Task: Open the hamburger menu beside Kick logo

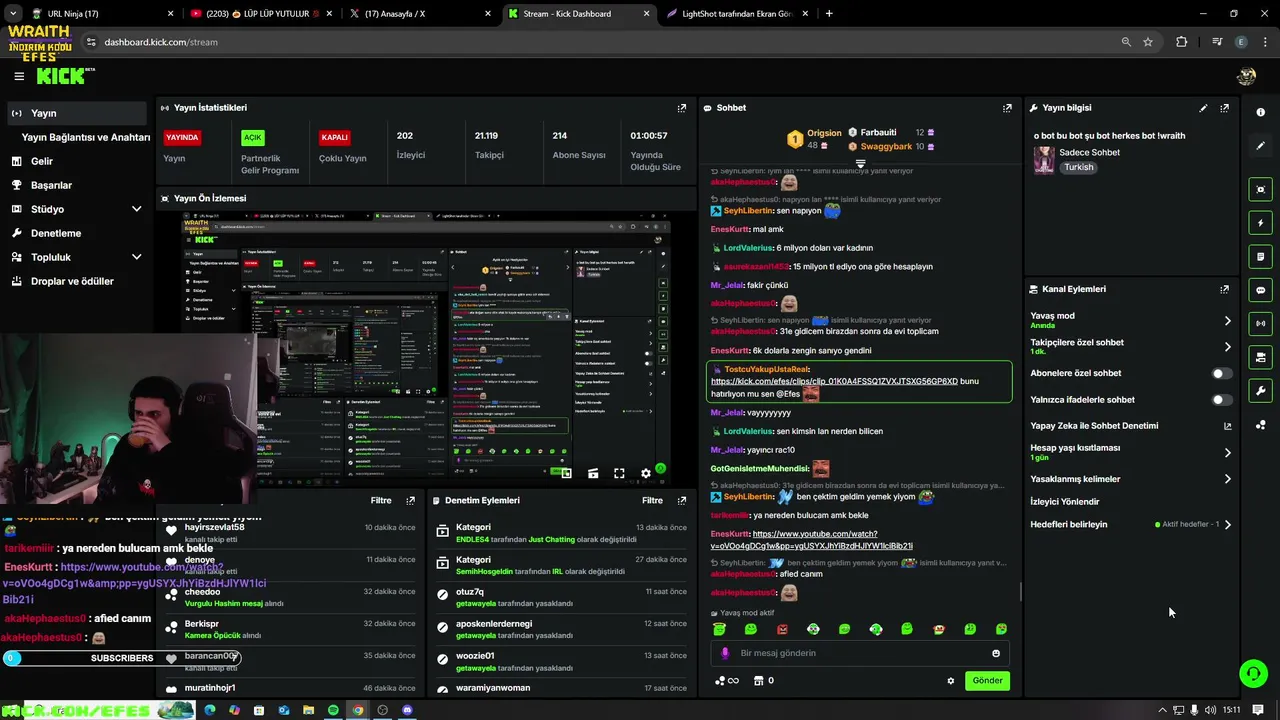Action: (x=19, y=76)
